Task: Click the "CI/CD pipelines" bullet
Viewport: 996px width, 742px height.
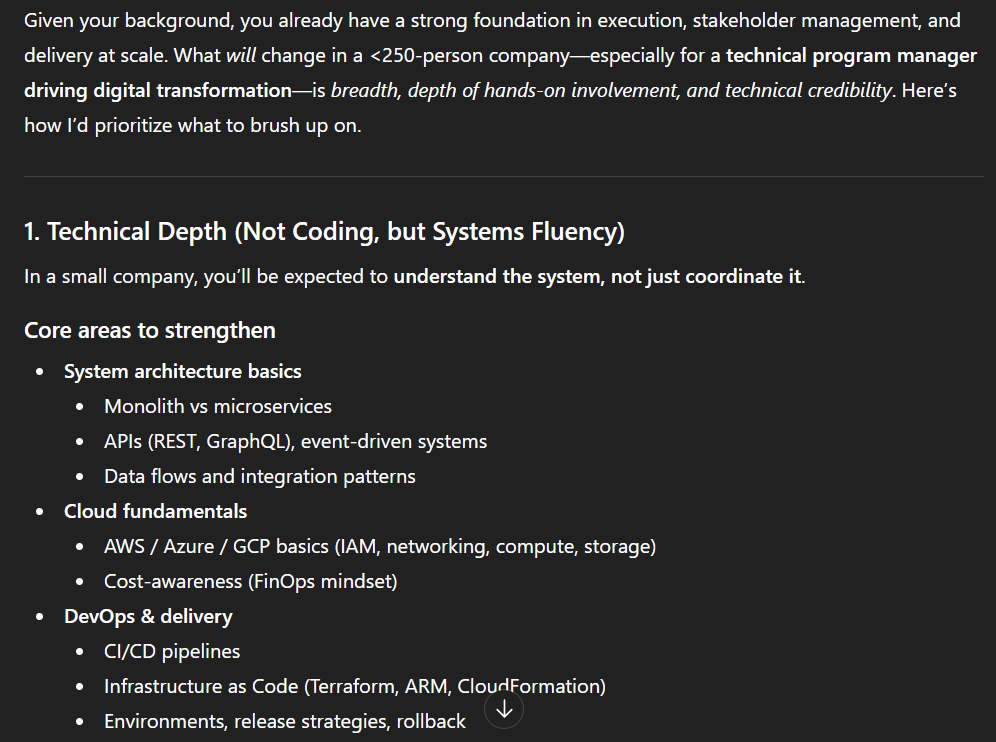Action: tap(172, 651)
